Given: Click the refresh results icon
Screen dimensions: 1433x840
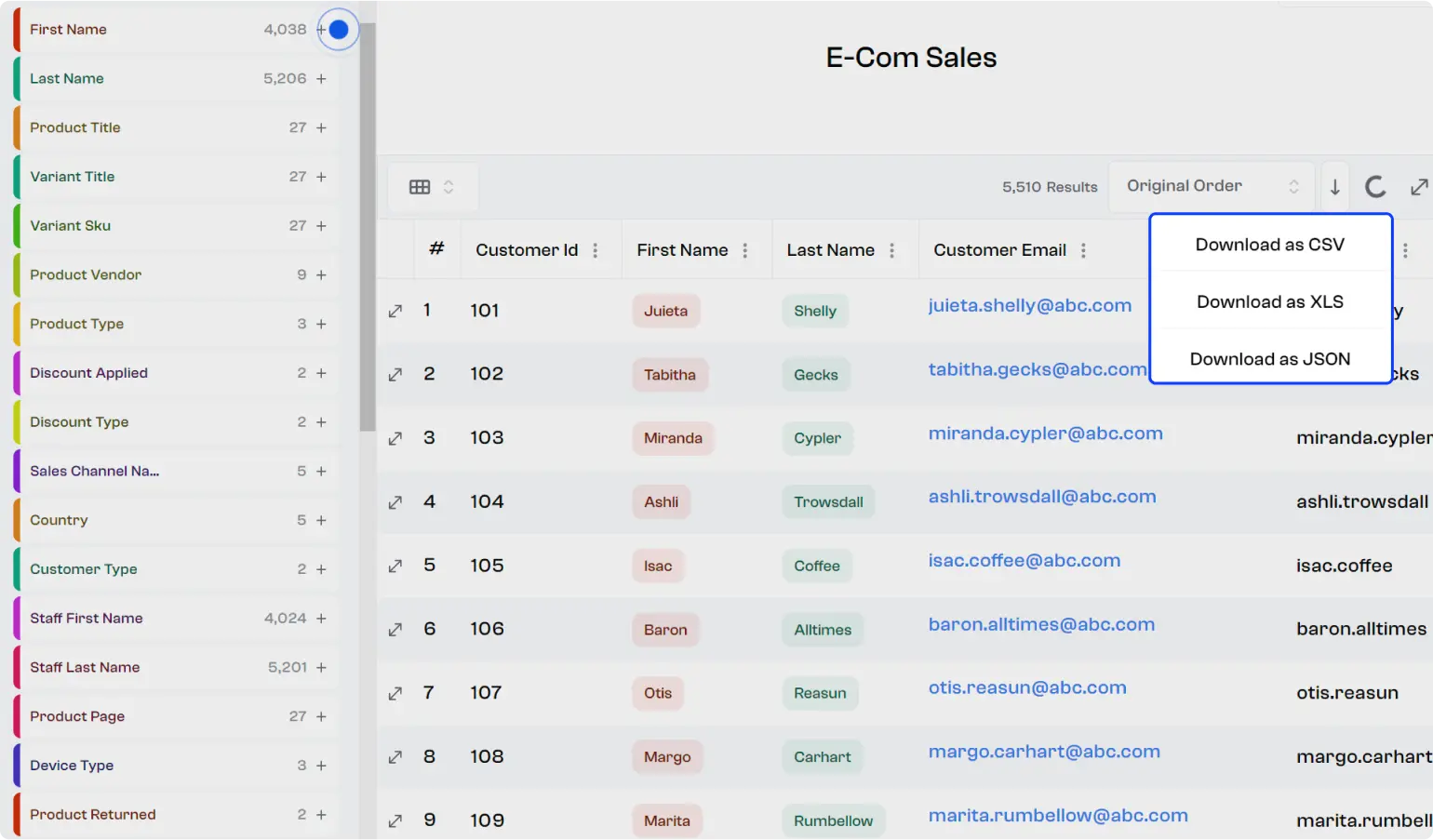Looking at the screenshot, I should [1375, 187].
